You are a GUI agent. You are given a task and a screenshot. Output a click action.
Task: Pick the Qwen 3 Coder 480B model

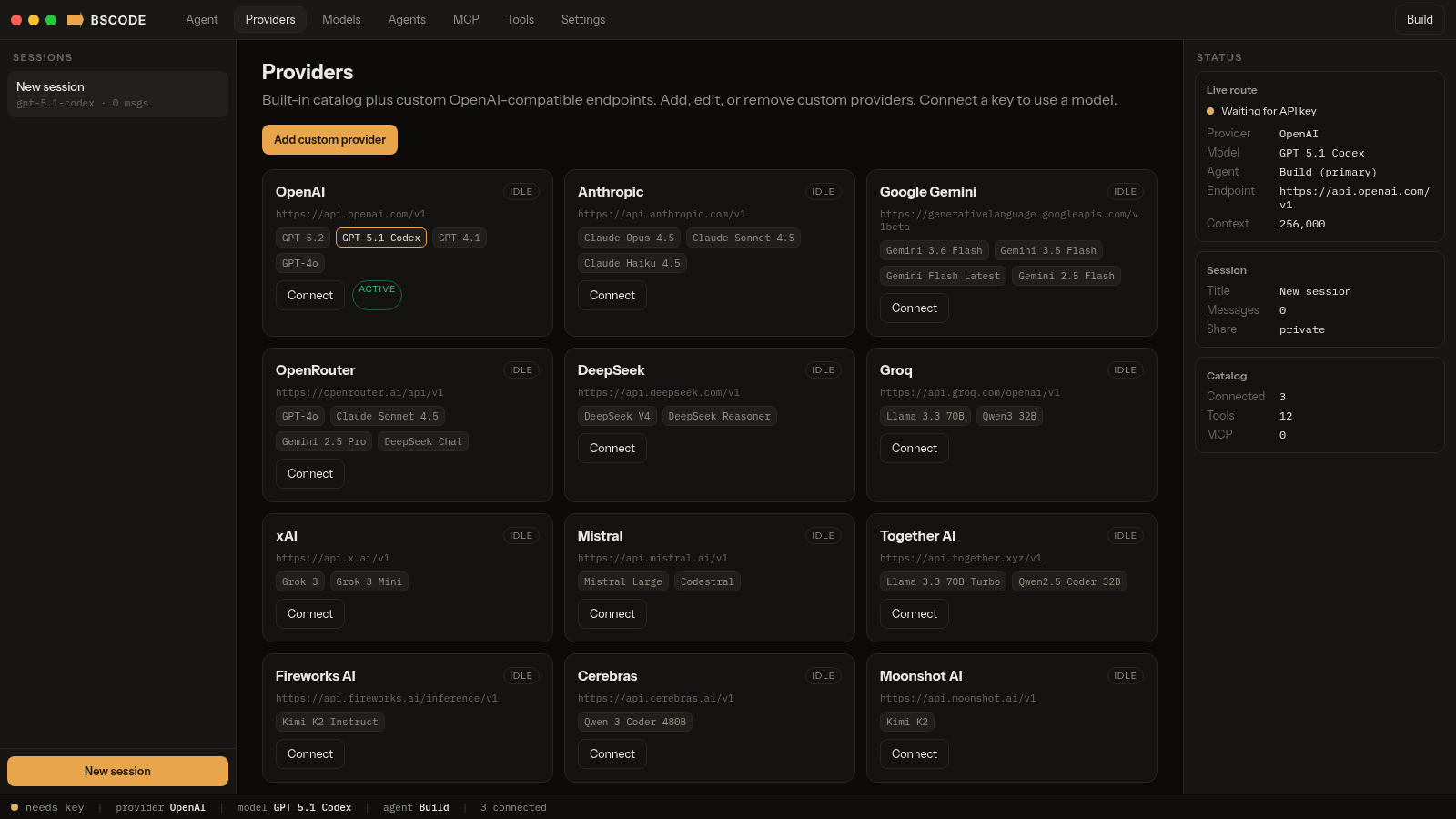point(635,722)
